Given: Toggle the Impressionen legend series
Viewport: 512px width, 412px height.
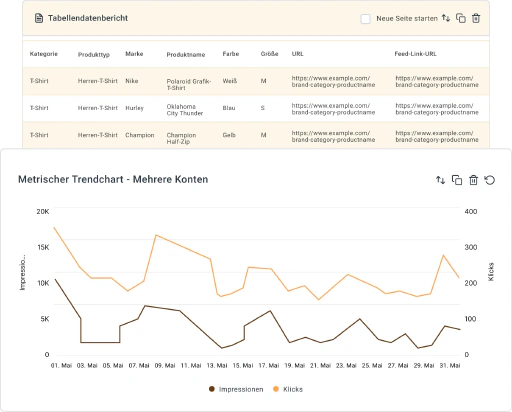Looking at the screenshot, I should (x=236, y=389).
